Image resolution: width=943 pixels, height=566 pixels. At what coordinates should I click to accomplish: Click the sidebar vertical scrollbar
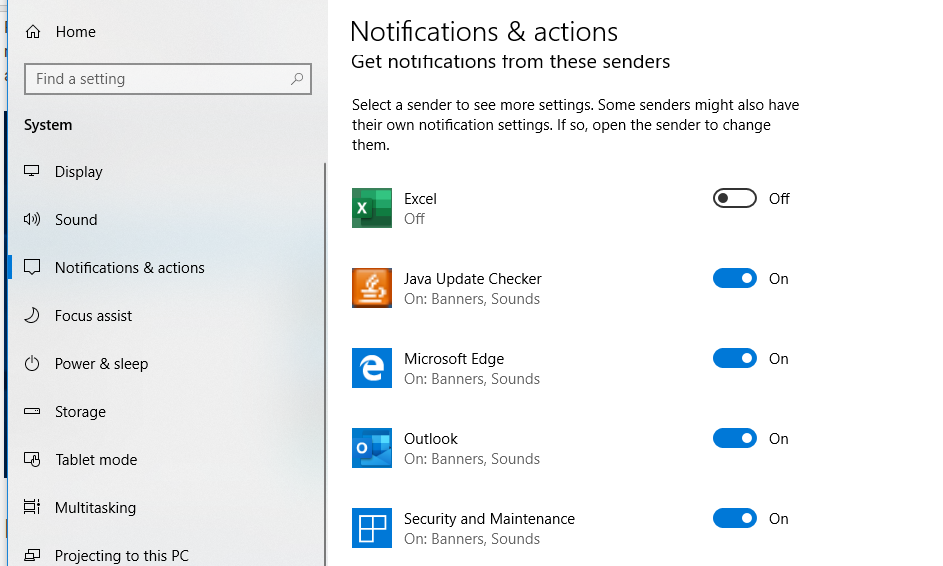point(325,364)
